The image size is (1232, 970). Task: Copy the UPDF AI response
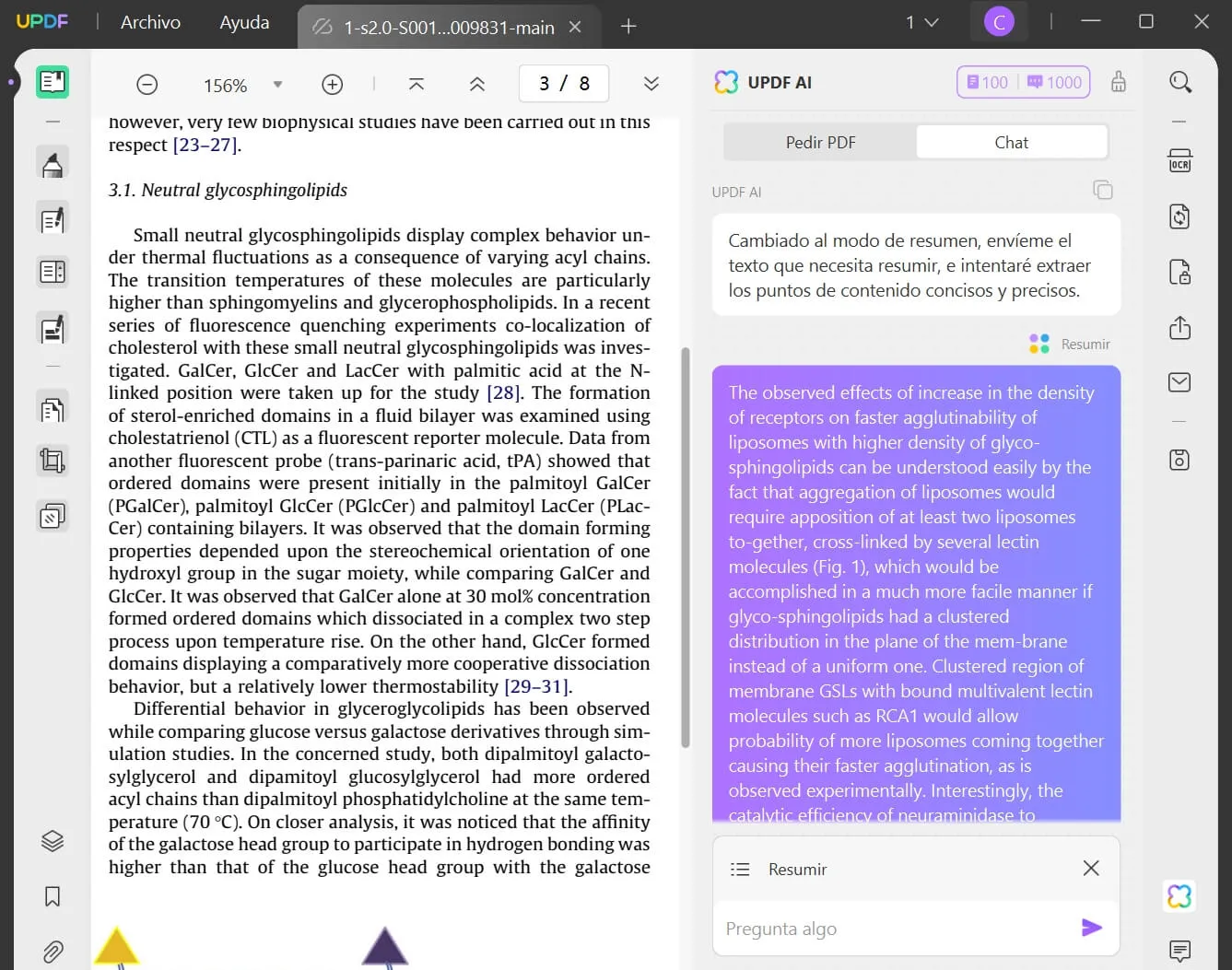(x=1103, y=189)
